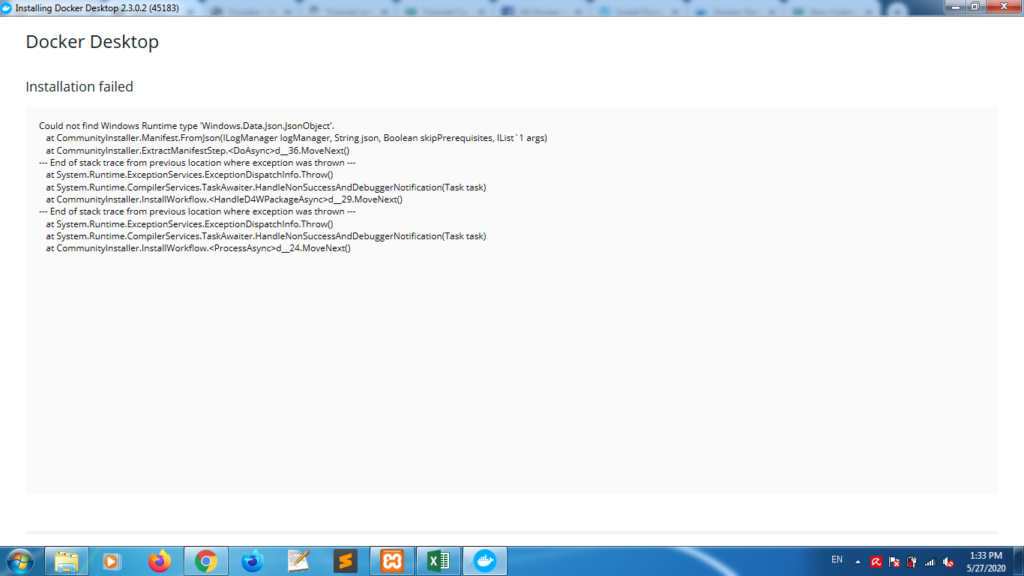Click the 'Installation failed' message

click(79, 87)
